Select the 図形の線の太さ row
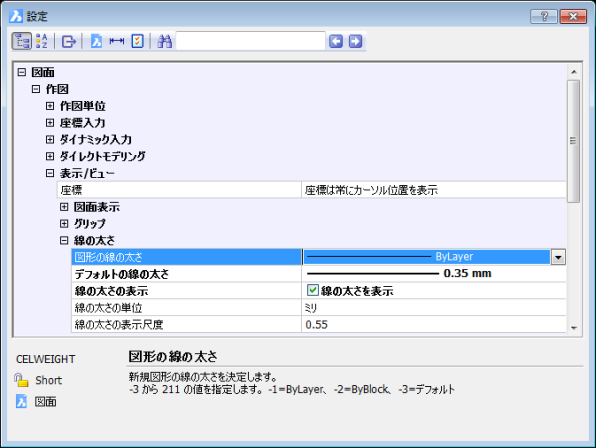596x448 pixels. click(319, 257)
